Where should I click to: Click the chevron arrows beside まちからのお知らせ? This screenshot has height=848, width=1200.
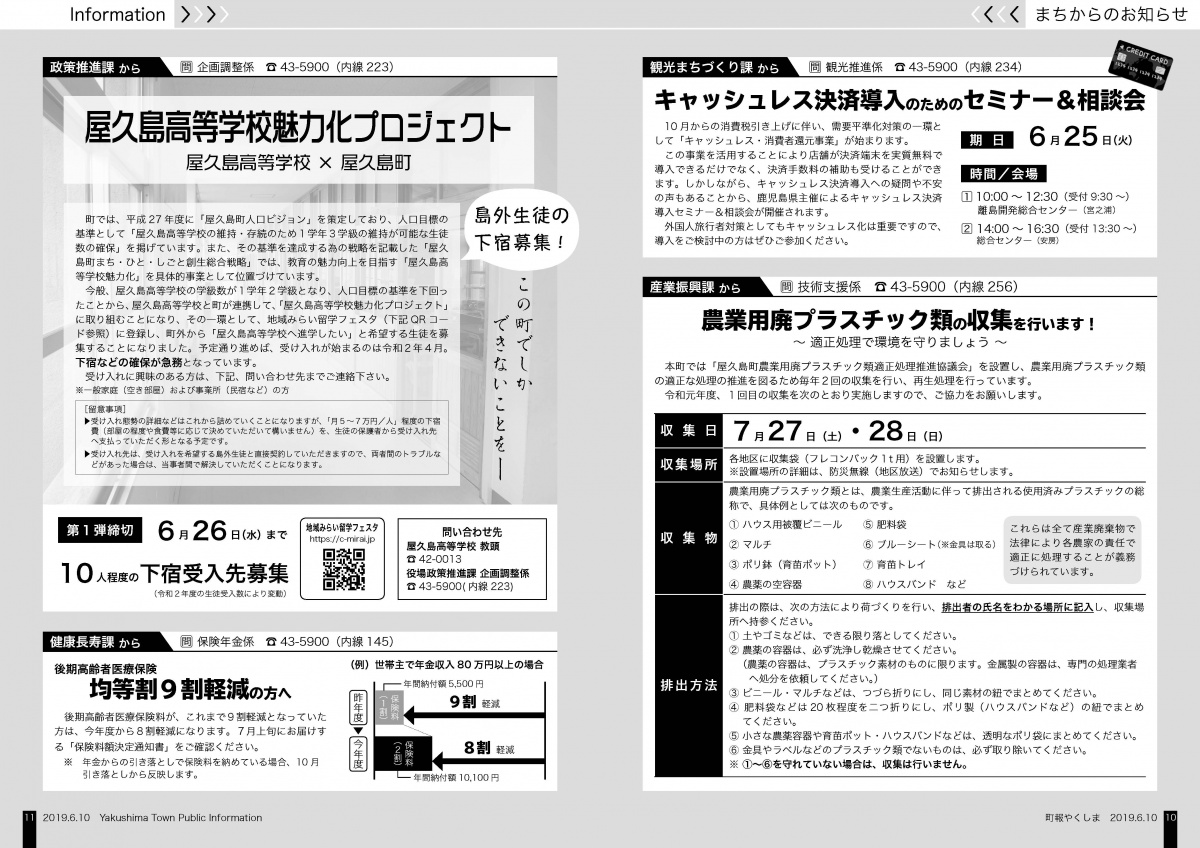[x=997, y=15]
